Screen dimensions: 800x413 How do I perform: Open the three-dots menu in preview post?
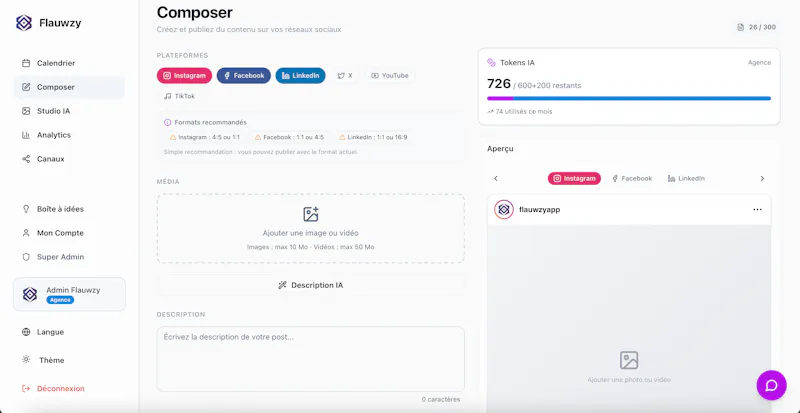pos(758,210)
